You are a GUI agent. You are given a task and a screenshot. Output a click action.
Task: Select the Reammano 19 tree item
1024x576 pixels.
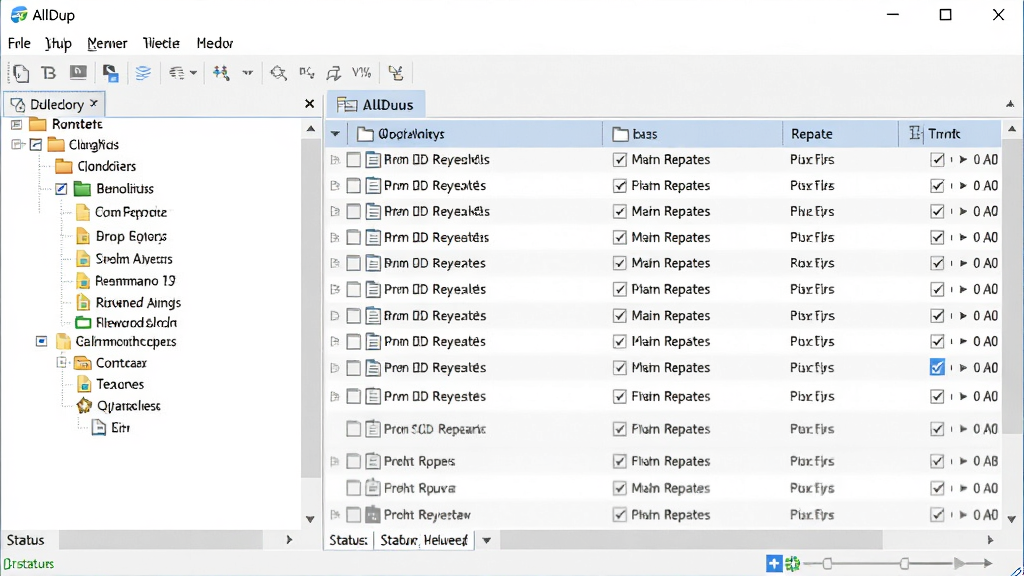[x=135, y=281]
